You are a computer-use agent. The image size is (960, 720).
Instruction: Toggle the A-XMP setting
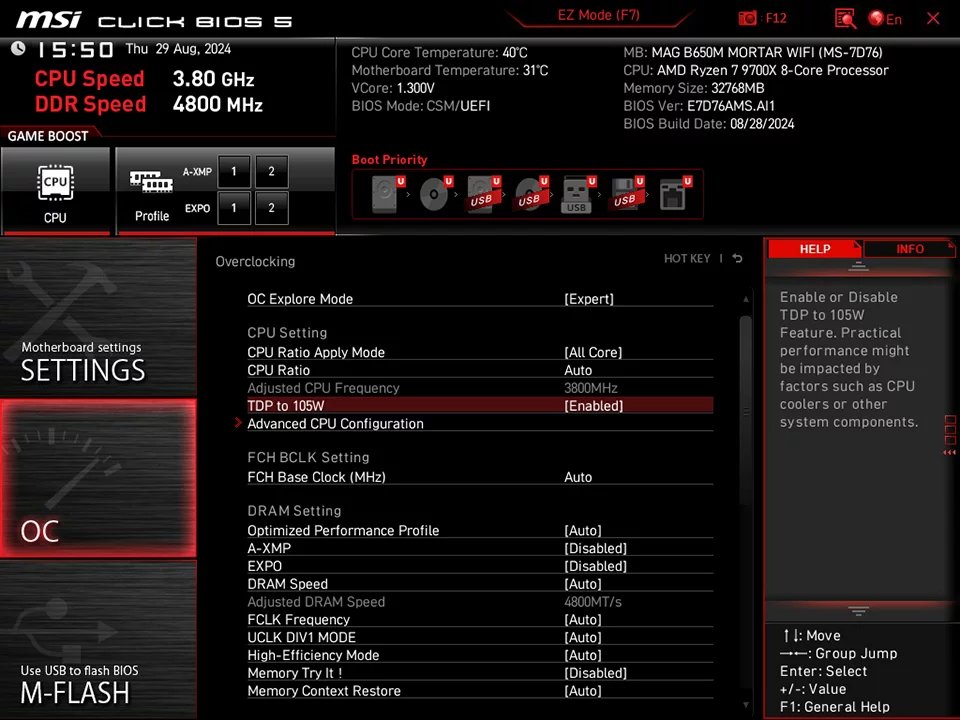(x=480, y=548)
